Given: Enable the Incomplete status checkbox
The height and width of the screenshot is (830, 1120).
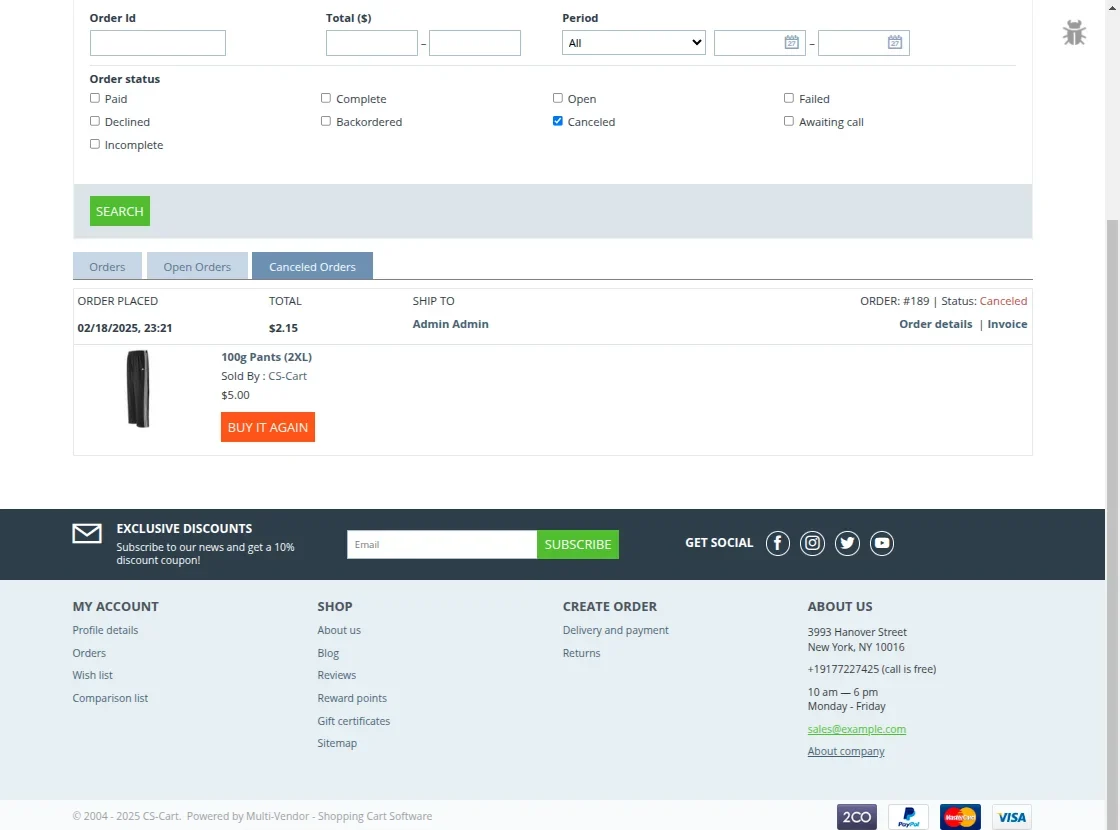Looking at the screenshot, I should [x=94, y=144].
